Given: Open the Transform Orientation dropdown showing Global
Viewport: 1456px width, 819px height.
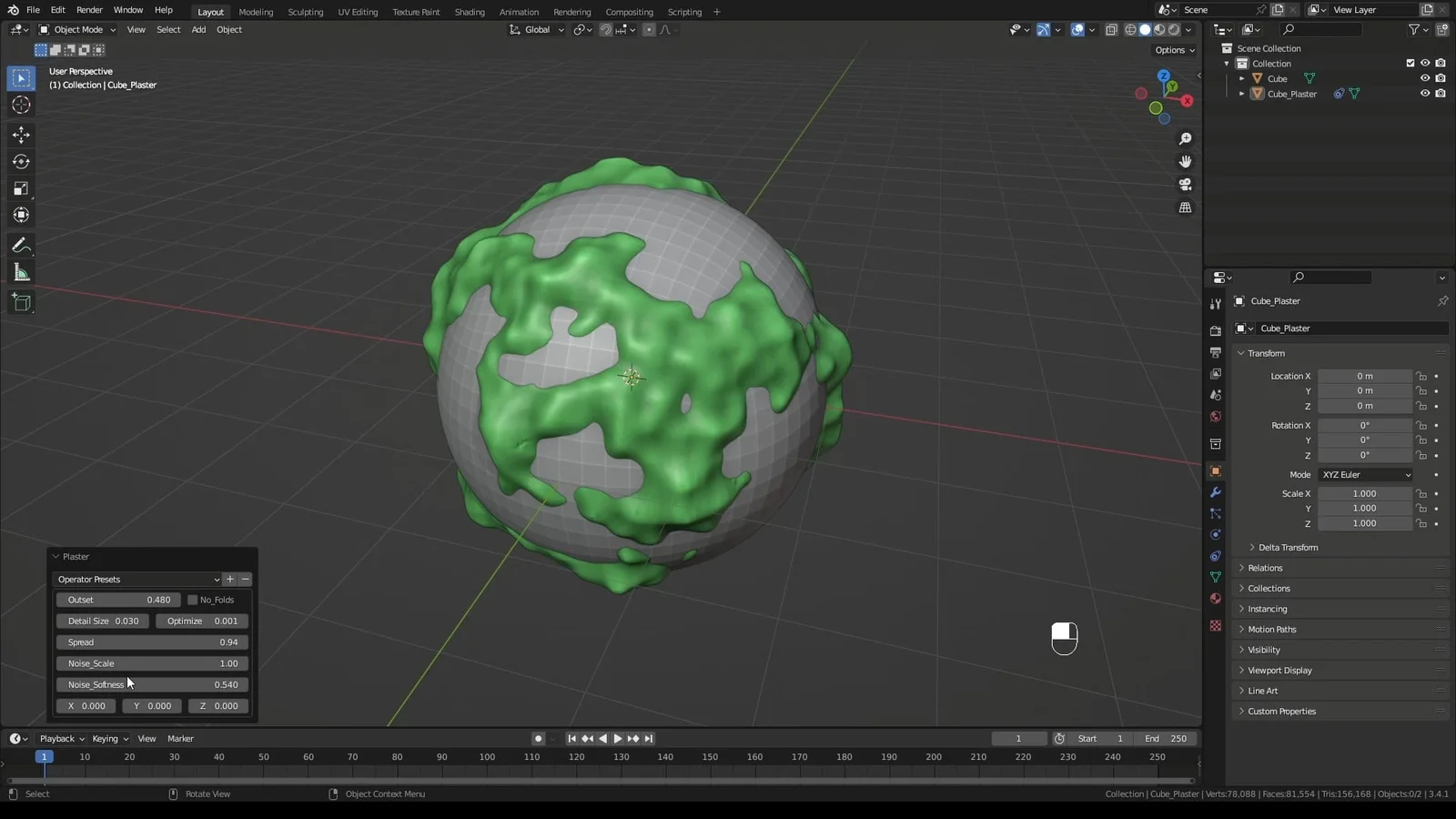Looking at the screenshot, I should (537, 29).
